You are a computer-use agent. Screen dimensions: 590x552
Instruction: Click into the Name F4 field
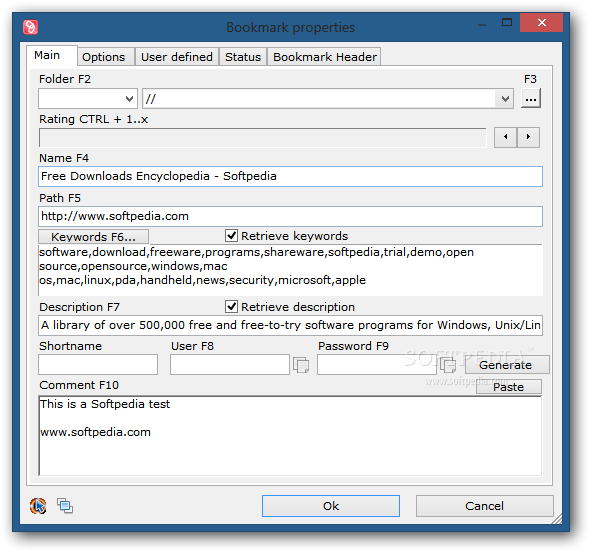coord(290,176)
